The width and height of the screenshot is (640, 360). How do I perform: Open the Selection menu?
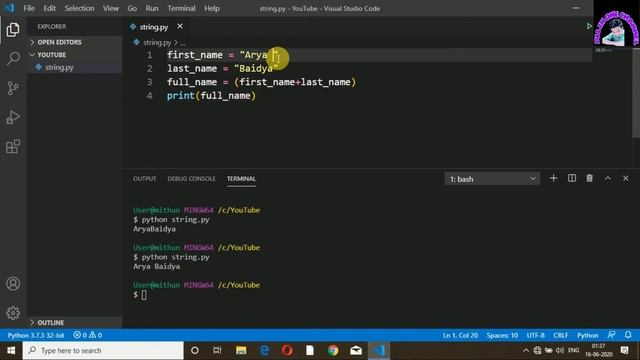coord(79,8)
